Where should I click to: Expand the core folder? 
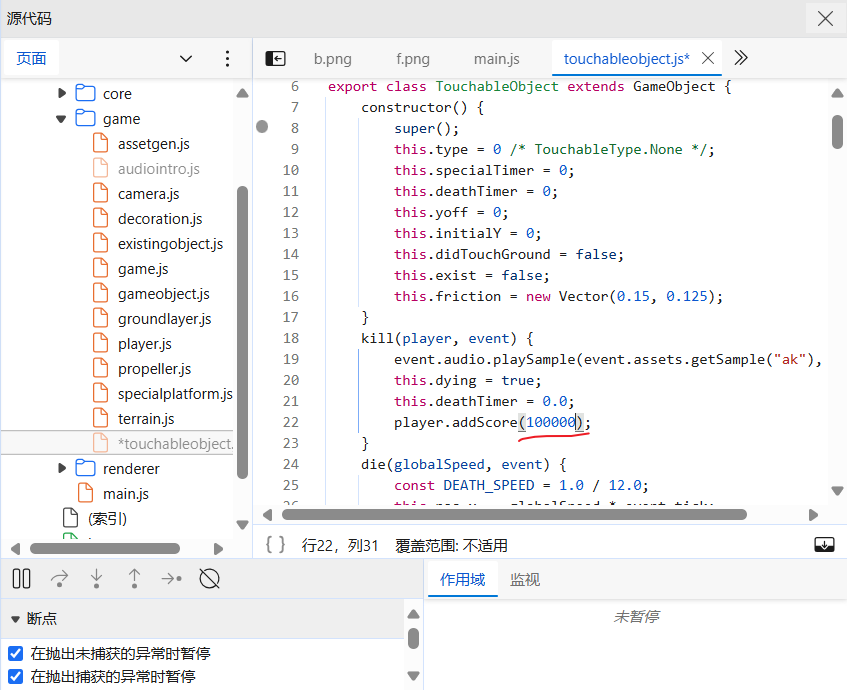[62, 93]
